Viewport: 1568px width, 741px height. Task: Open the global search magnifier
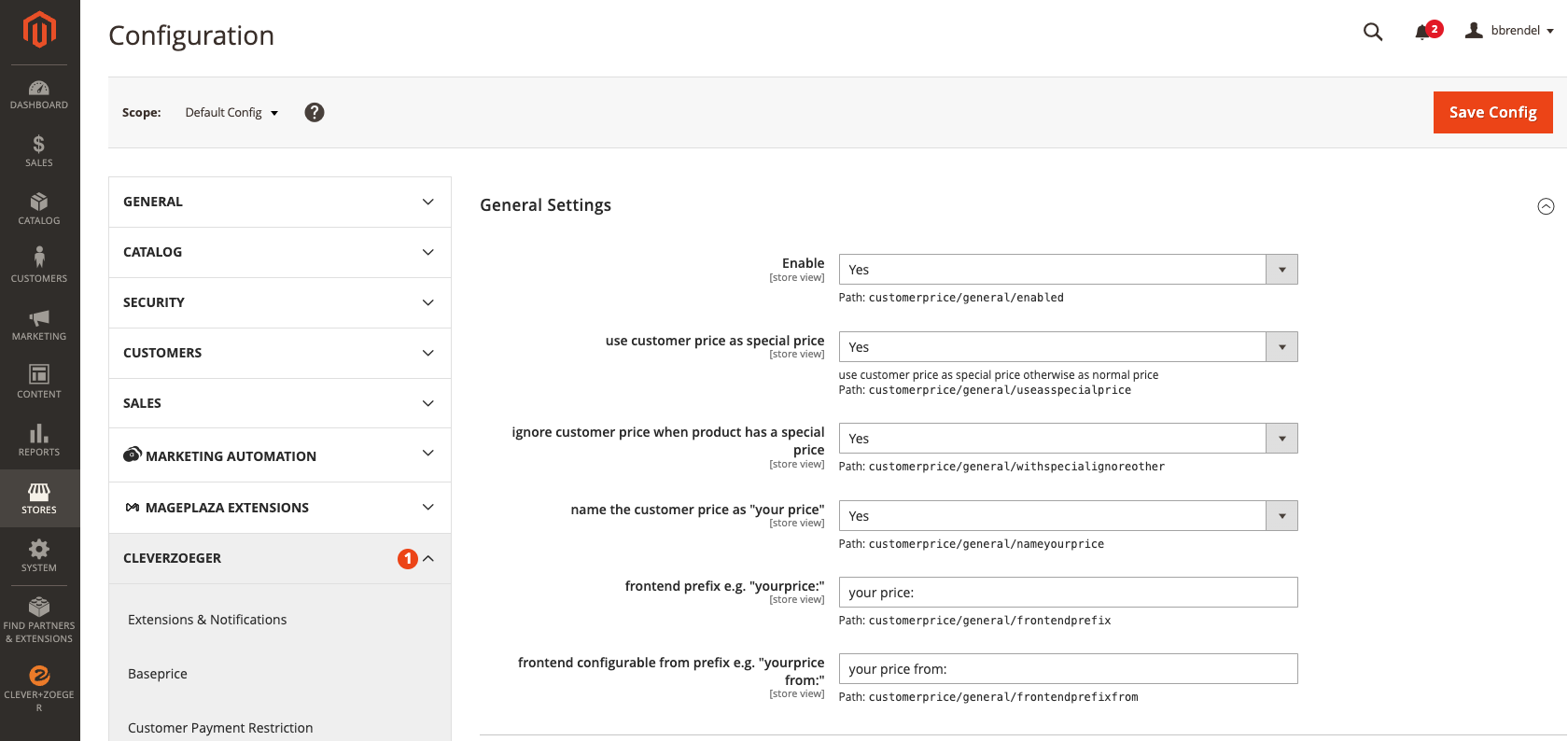click(x=1373, y=32)
